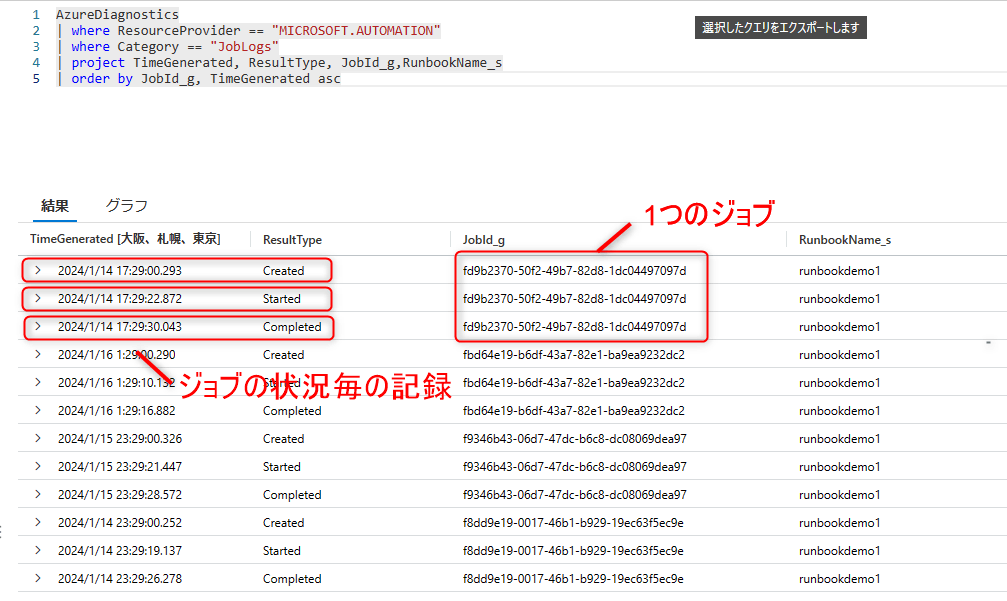This screenshot has width=1007, height=601.
Task: Sort by ResultType column header
Action: pyautogui.click(x=292, y=240)
